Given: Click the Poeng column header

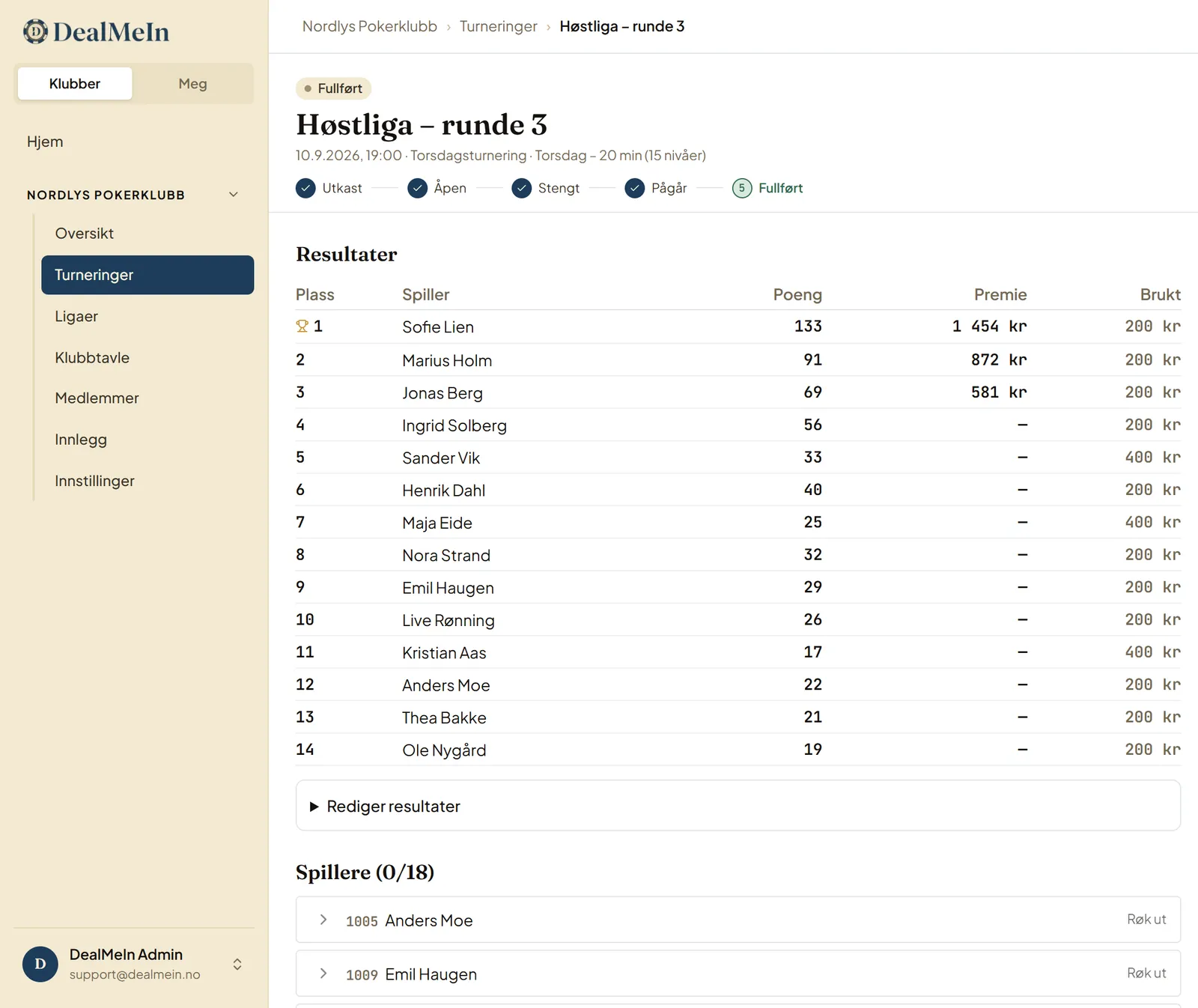Looking at the screenshot, I should (797, 294).
